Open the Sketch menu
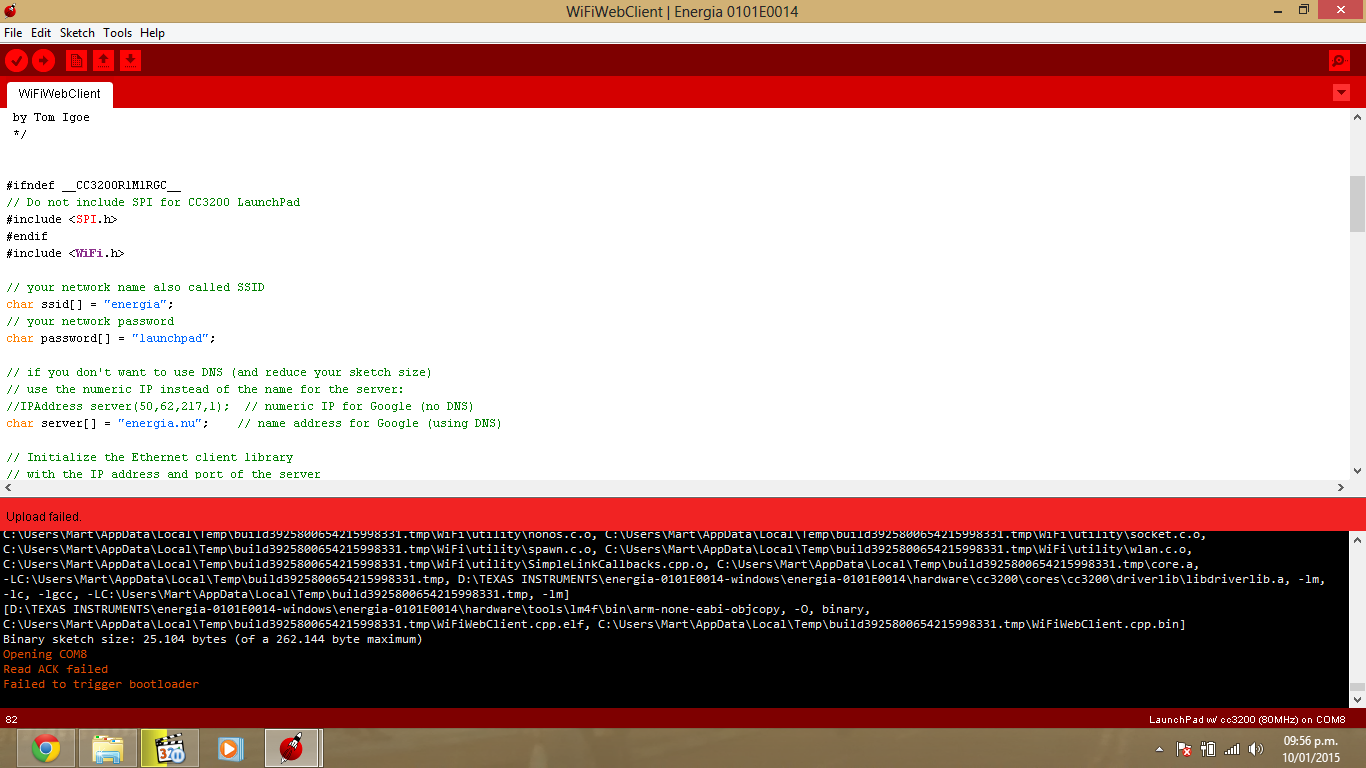This screenshot has height=768, width=1366. [x=77, y=33]
